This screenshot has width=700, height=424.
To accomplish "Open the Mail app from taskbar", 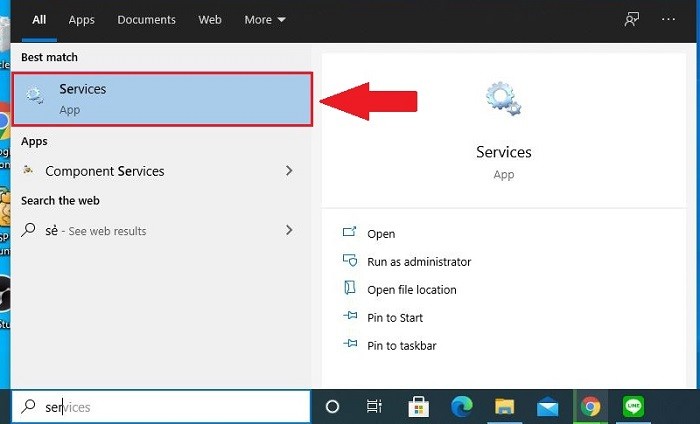I will (547, 407).
